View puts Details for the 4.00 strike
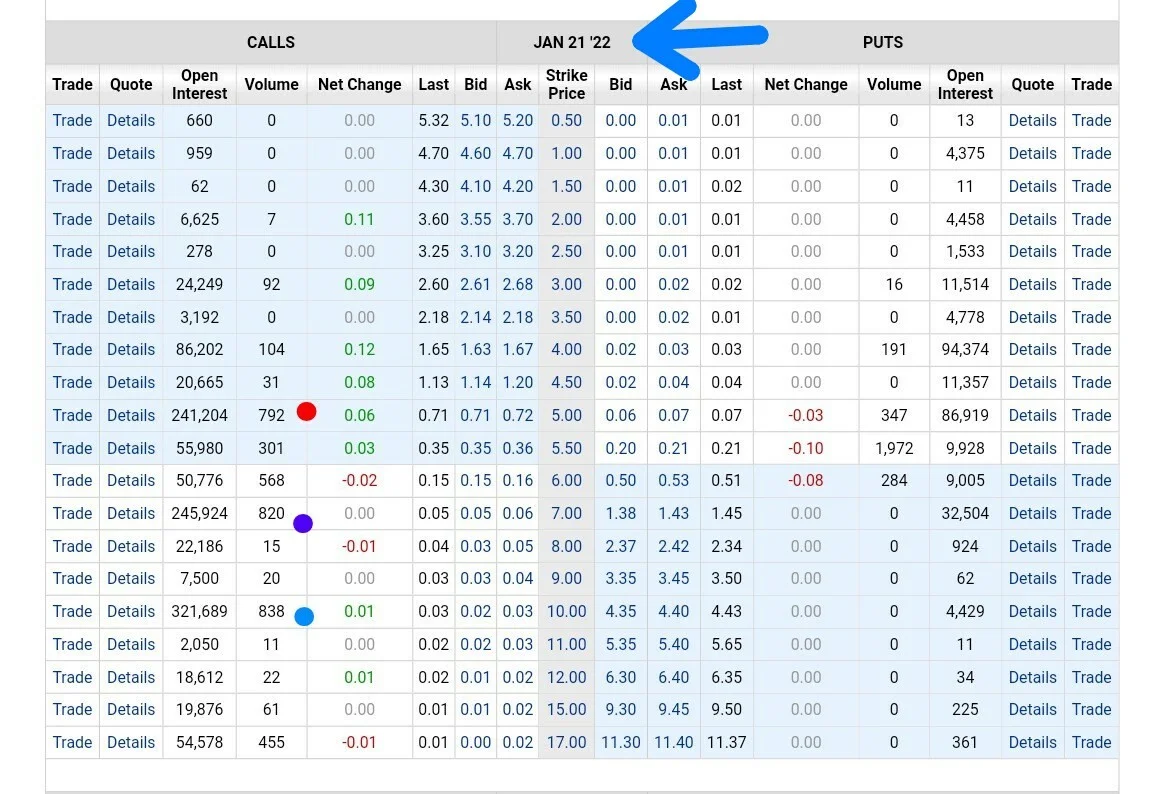1158x794 pixels. click(1032, 349)
